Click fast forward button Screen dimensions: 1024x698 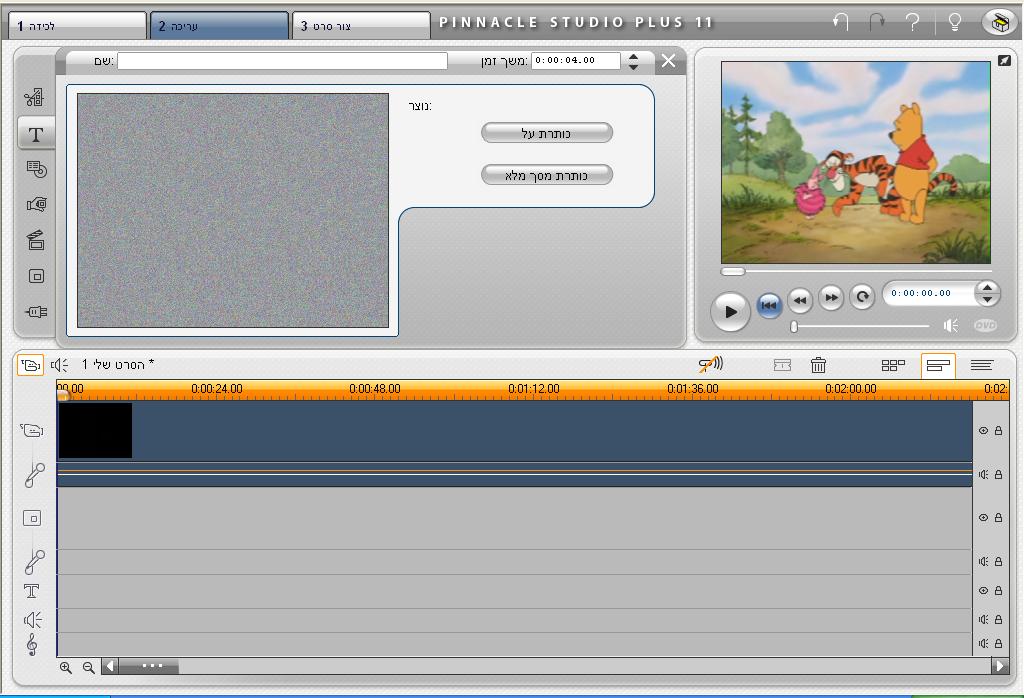pos(831,297)
